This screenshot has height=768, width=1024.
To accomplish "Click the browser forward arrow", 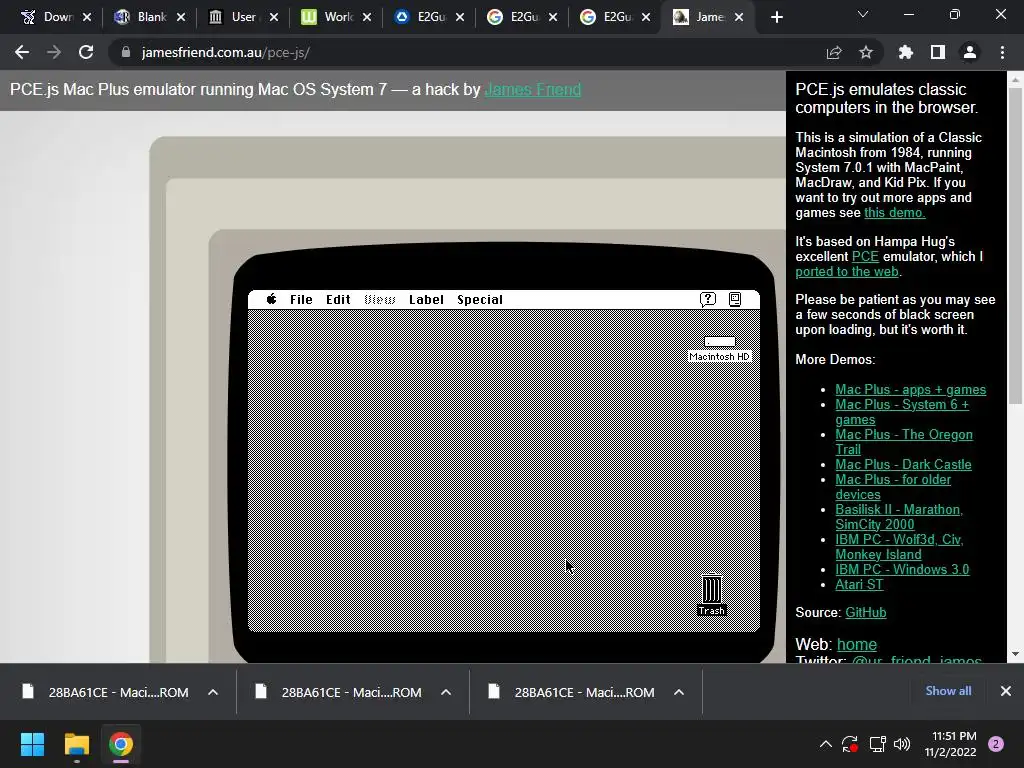I will pyautogui.click(x=54, y=52).
